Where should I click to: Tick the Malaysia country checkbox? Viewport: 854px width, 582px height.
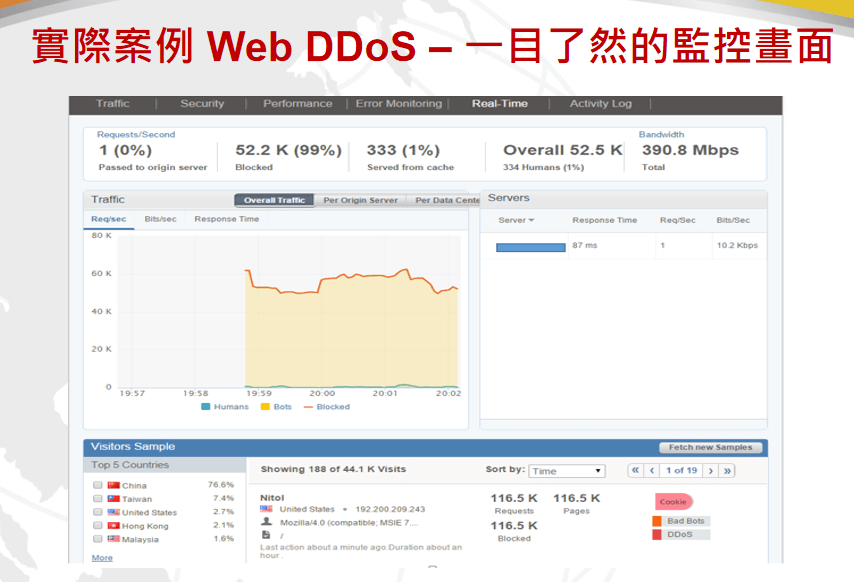pyautogui.click(x=98, y=539)
